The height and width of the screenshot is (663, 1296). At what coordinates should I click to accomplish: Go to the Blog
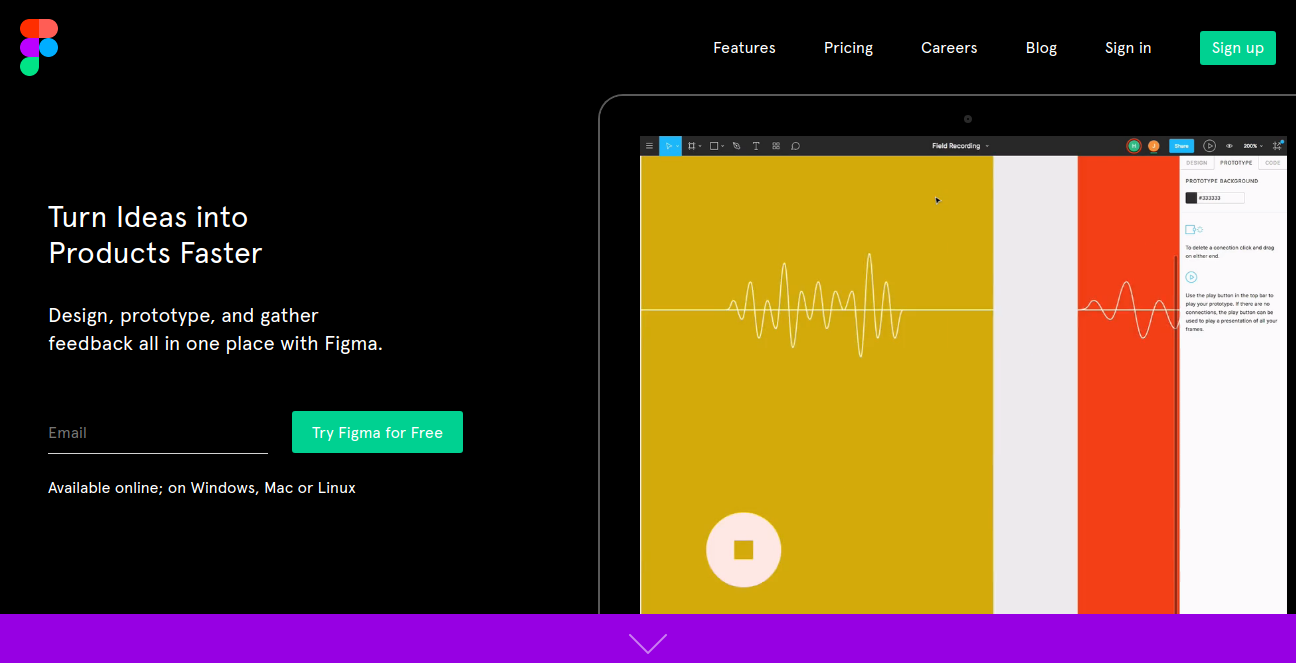[x=1041, y=48]
